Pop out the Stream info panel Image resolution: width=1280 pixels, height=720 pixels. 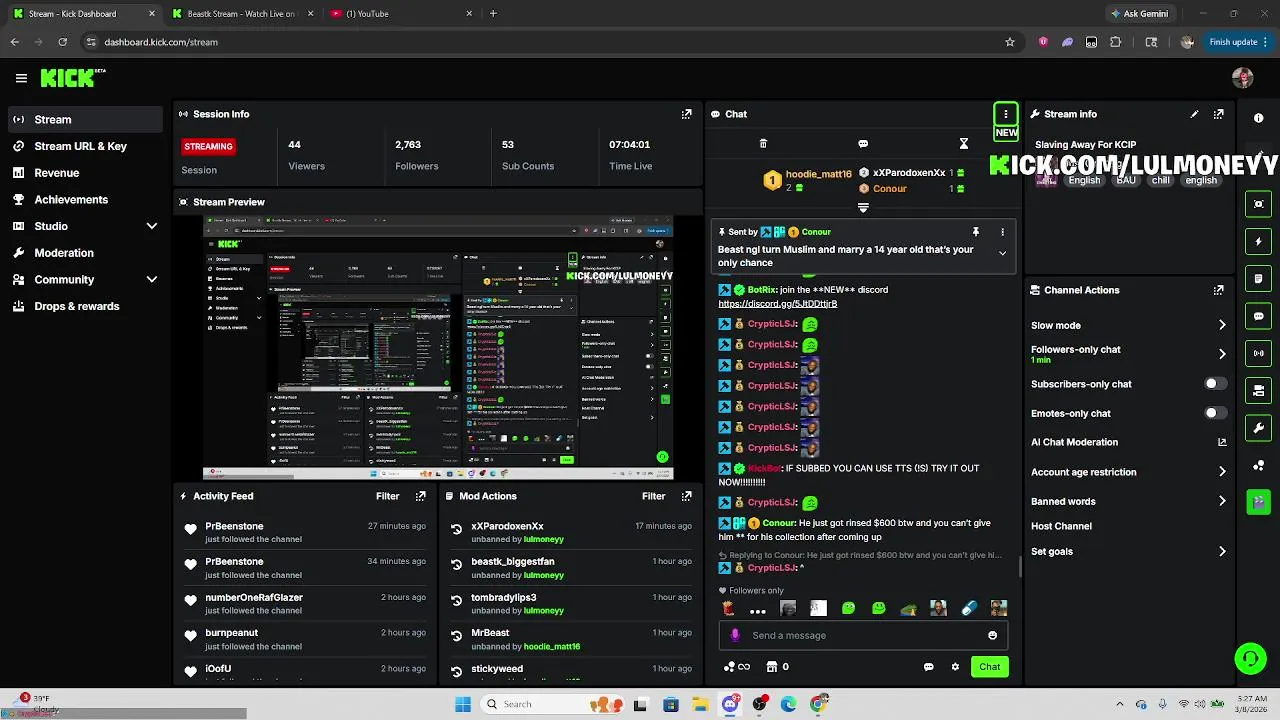coord(1218,114)
